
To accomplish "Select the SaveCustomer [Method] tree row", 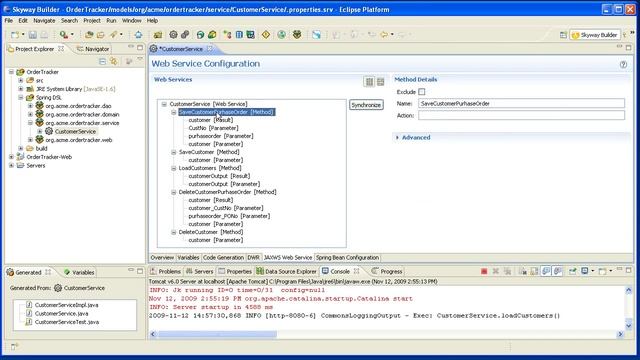I will [209, 152].
